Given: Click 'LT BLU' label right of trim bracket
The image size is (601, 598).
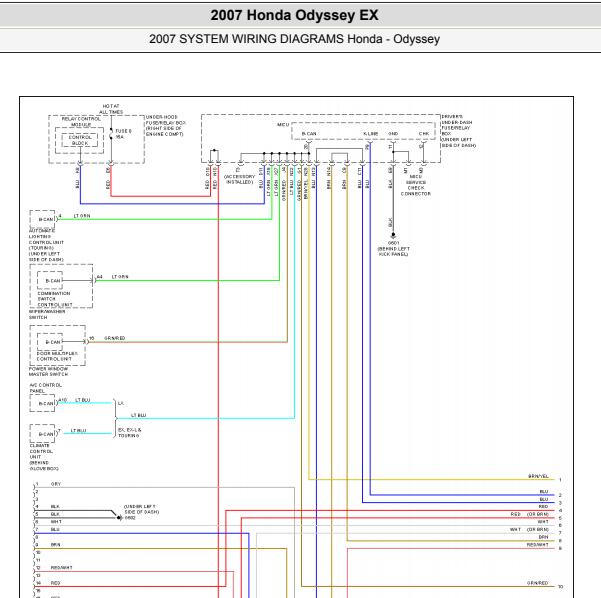Looking at the screenshot, I should tap(138, 415).
